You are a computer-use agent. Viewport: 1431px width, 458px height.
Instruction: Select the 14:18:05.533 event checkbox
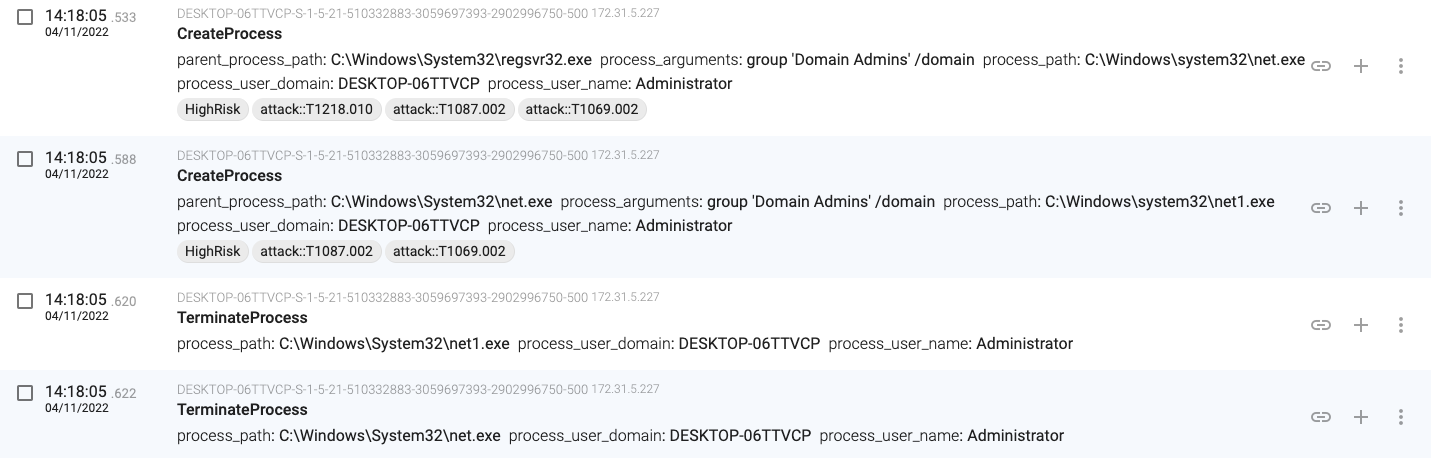tap(26, 17)
